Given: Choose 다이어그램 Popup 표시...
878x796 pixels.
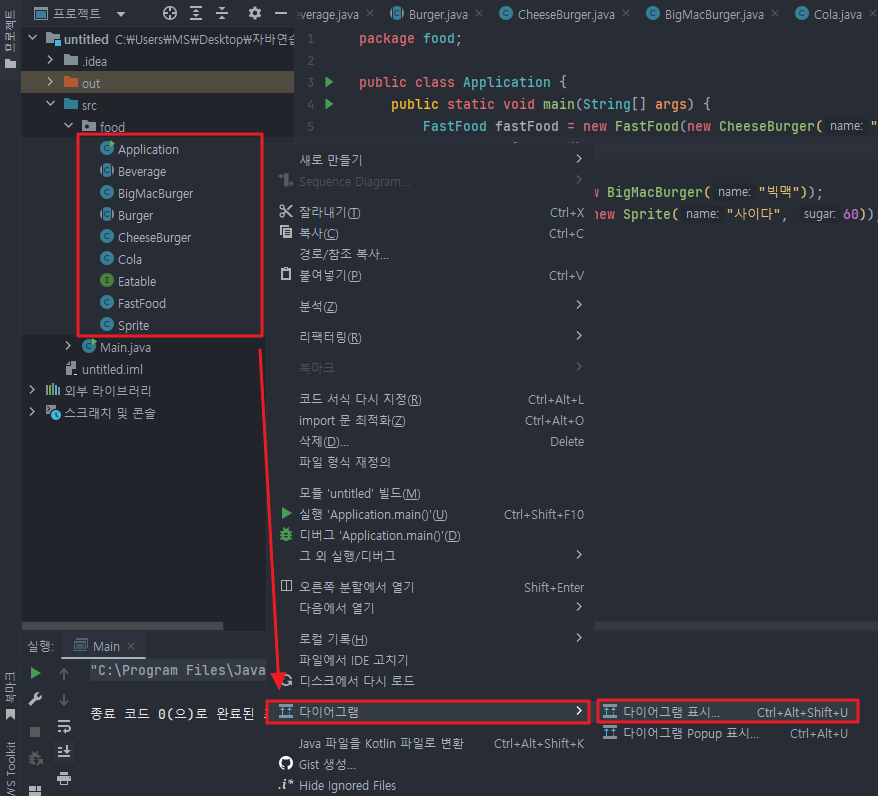Looking at the screenshot, I should pos(727,733).
